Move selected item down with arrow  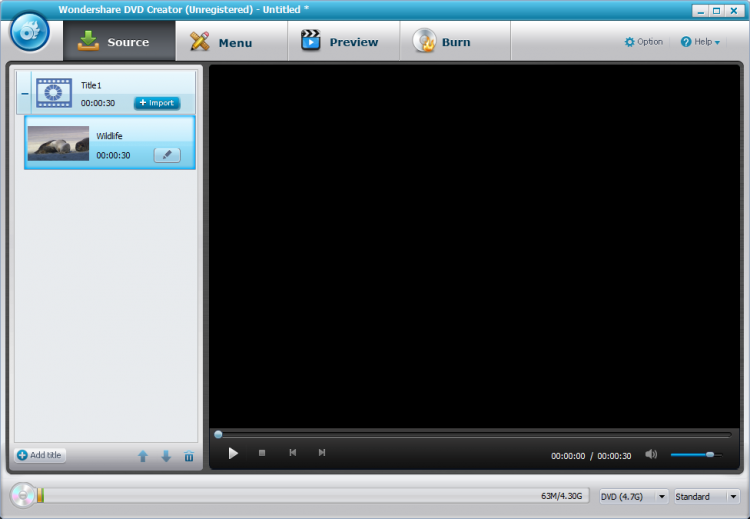166,456
